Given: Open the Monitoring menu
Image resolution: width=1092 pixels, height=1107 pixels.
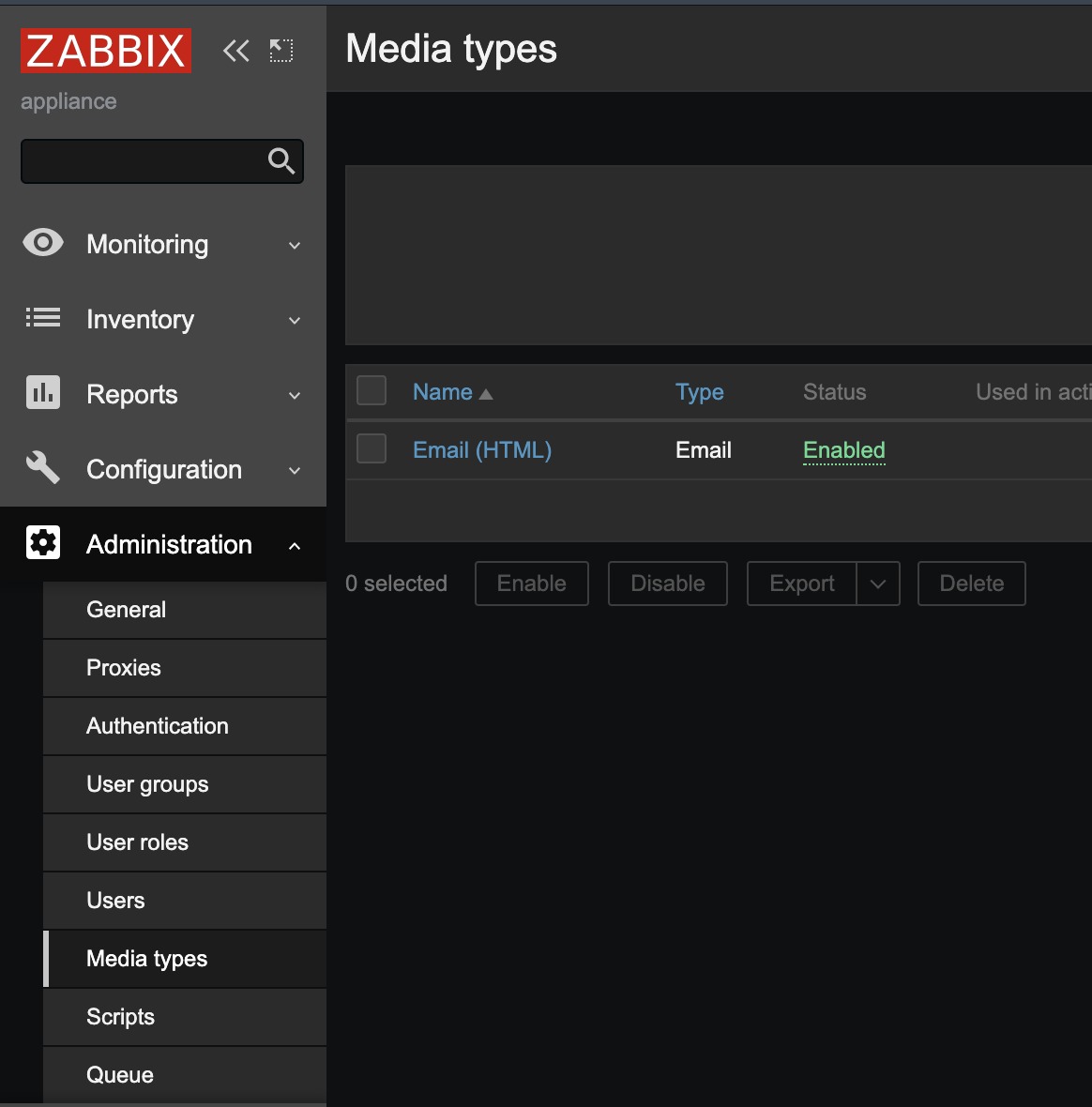Looking at the screenshot, I should (x=163, y=244).
